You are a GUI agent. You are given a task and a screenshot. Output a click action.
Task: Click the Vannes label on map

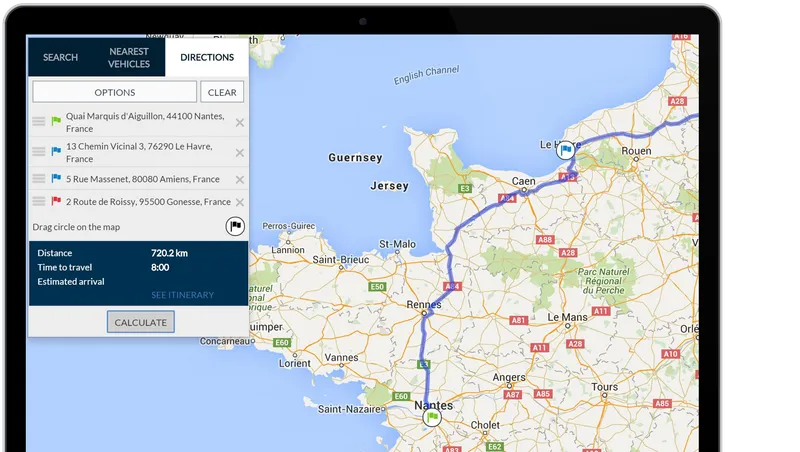click(341, 358)
